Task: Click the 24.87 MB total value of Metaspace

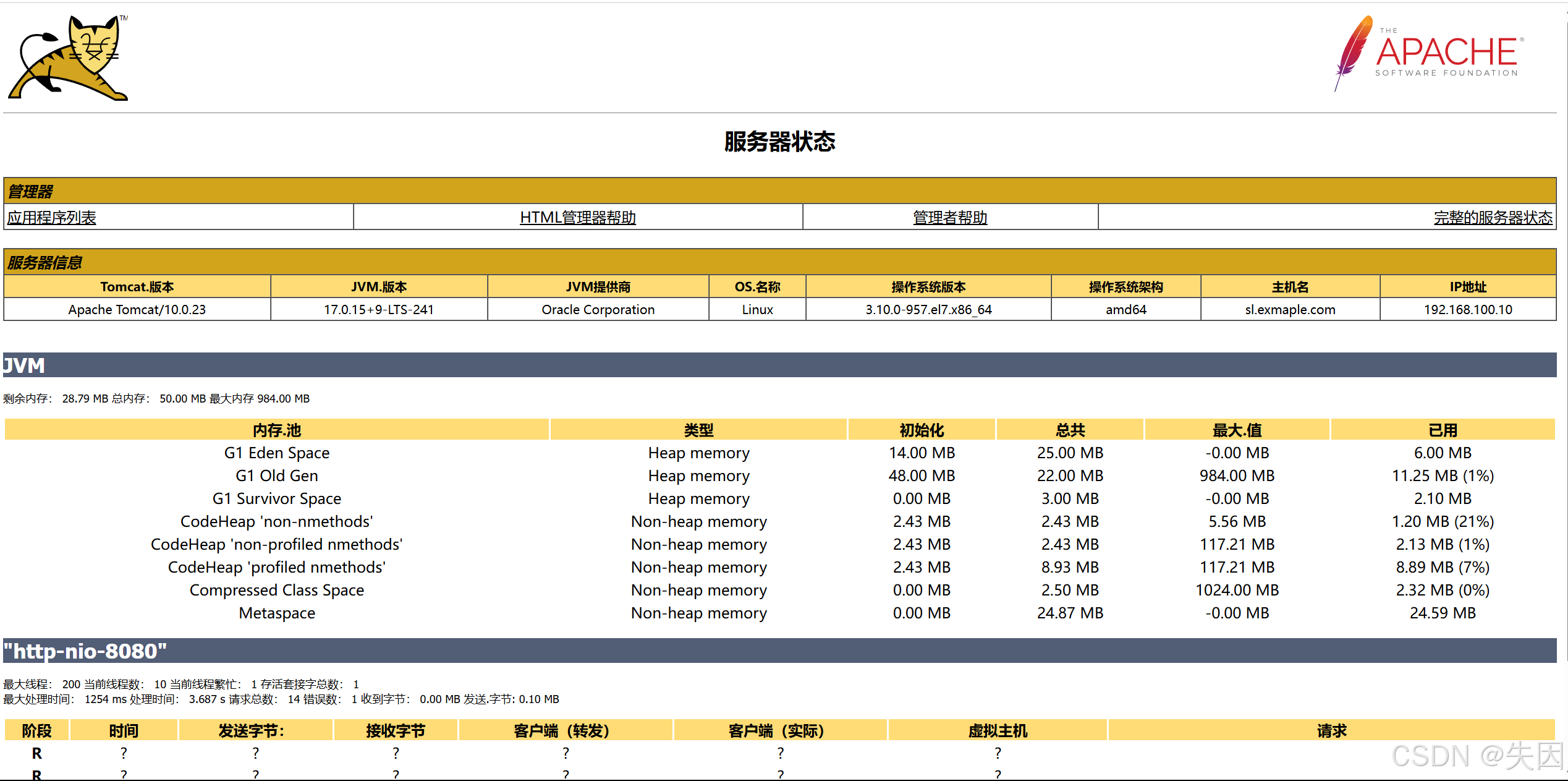Action: (1070, 613)
